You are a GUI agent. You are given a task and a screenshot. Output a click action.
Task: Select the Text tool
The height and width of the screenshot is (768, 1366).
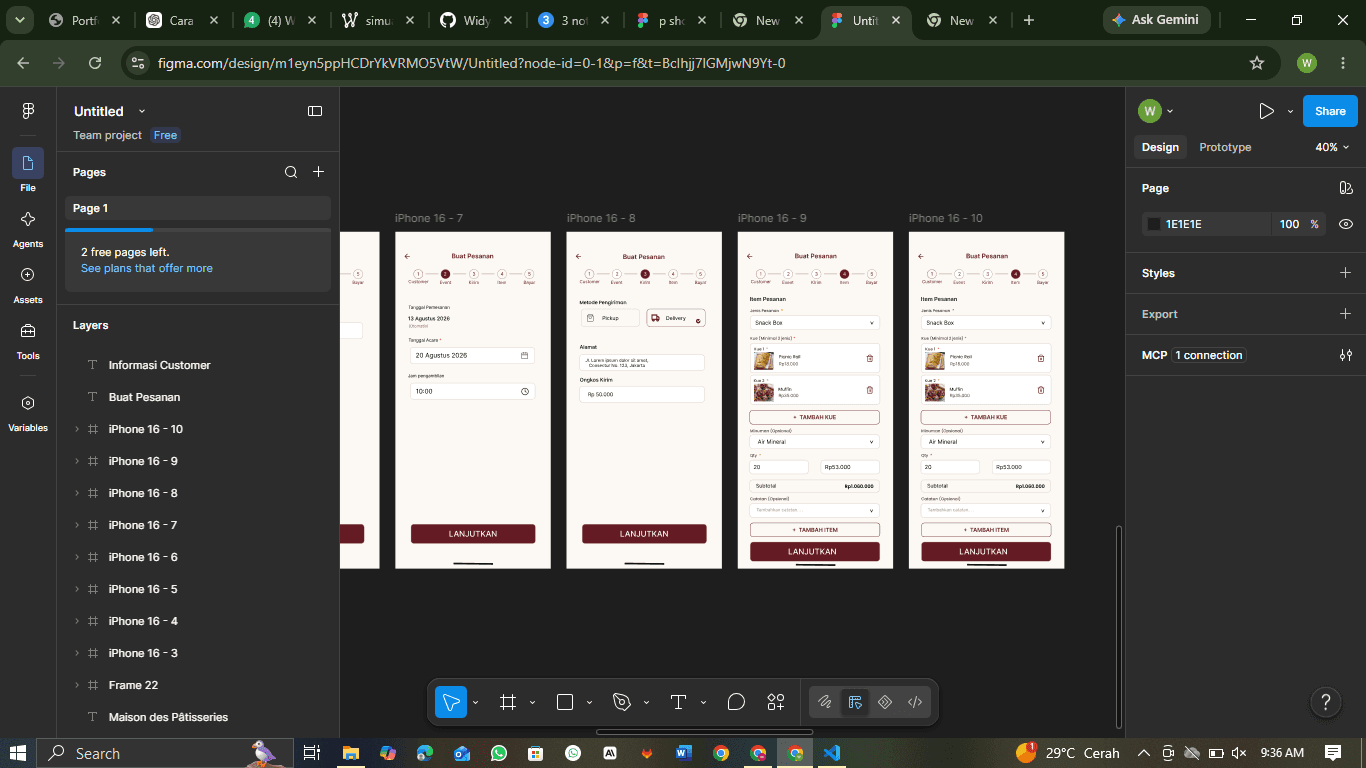(679, 702)
